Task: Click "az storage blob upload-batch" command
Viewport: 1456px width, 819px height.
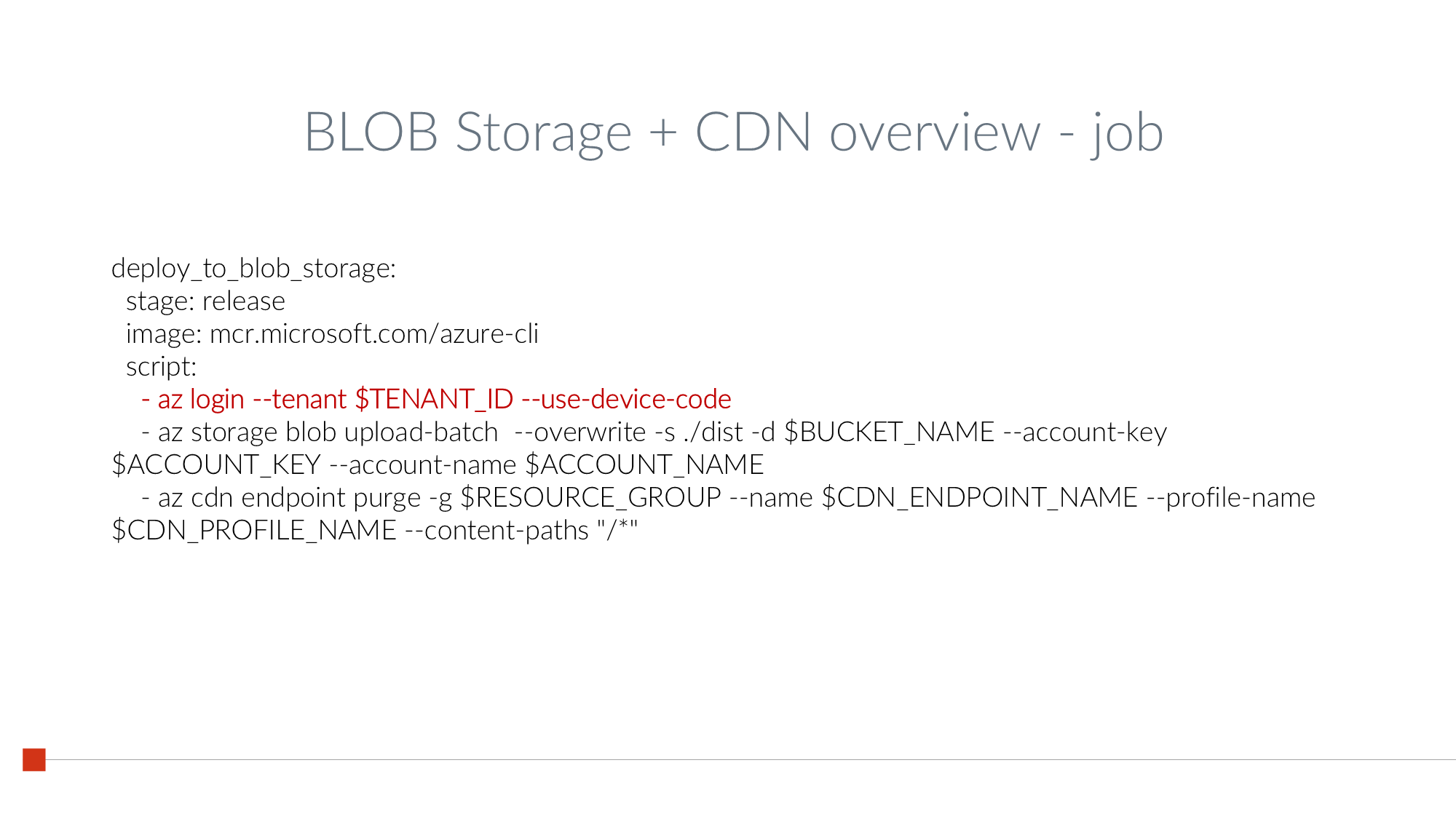Action: 328,432
